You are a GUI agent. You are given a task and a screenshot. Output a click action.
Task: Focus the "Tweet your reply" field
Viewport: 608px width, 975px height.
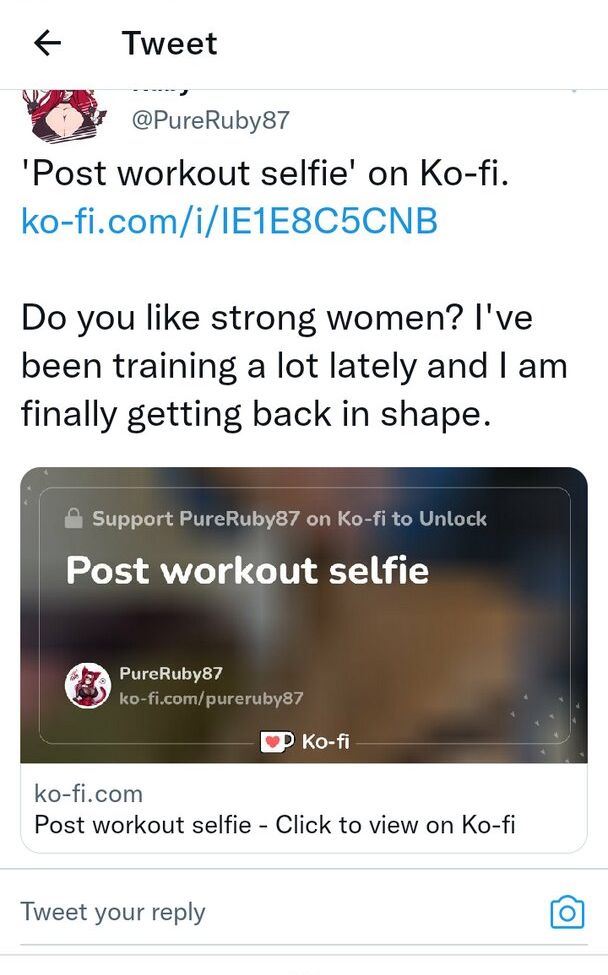click(270, 912)
